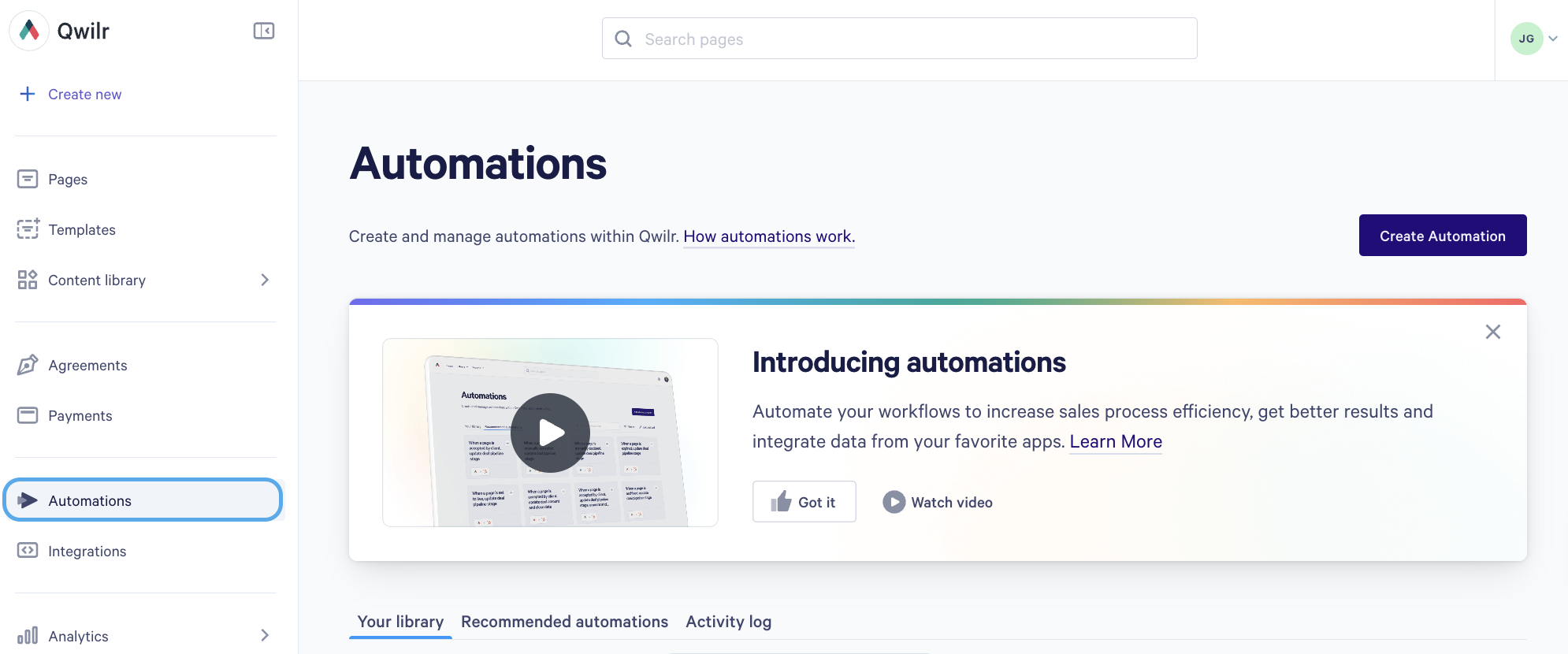Select the Your library tab
1568x654 pixels.
click(400, 622)
